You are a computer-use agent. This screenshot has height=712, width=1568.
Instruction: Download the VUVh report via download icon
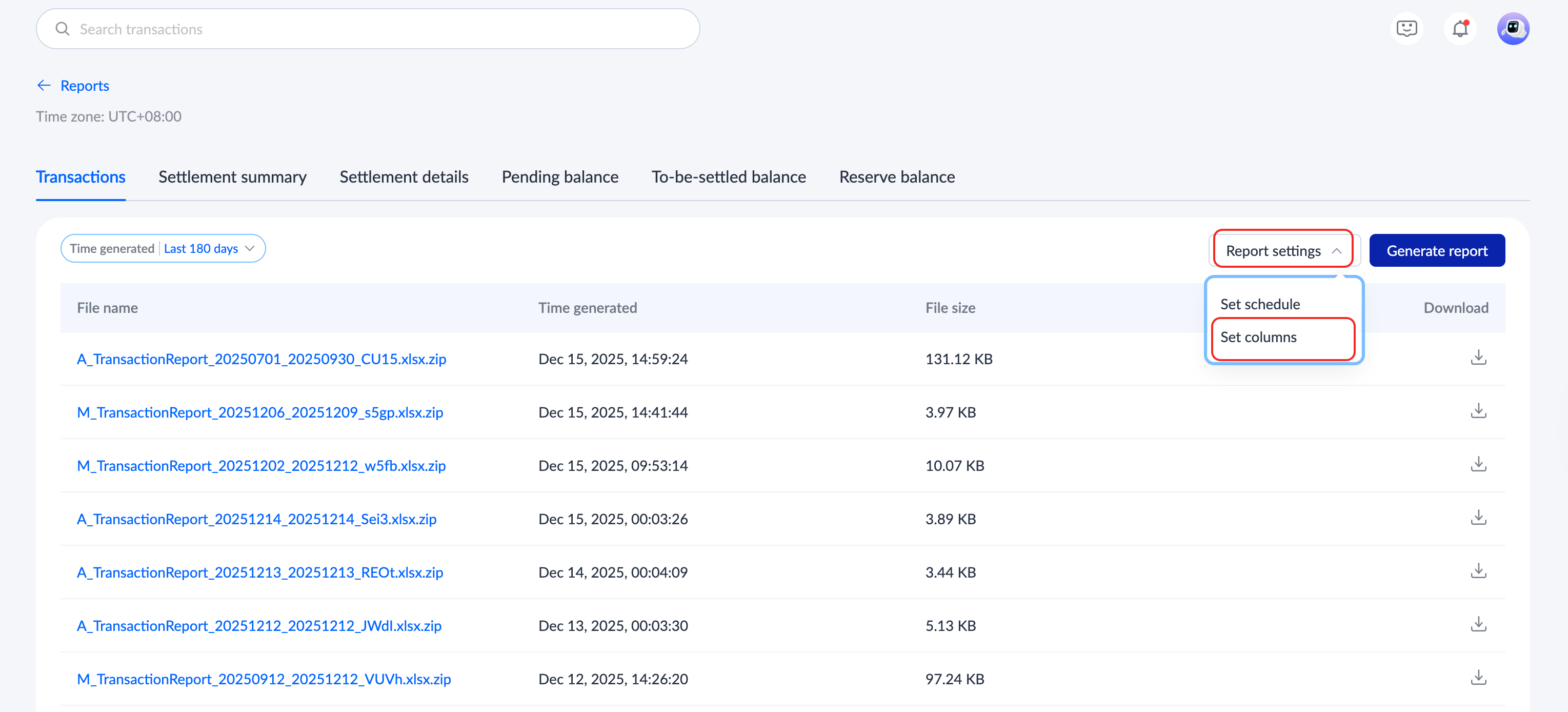[1478, 678]
